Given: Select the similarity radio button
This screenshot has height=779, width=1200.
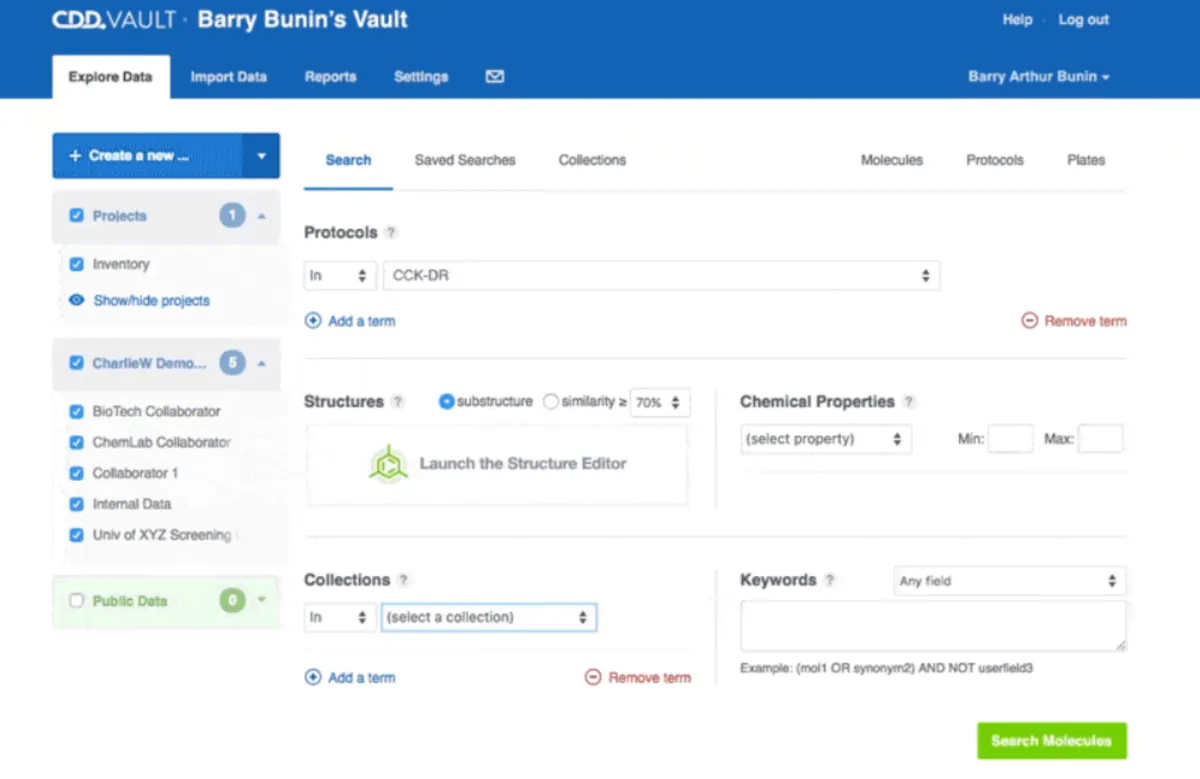Looking at the screenshot, I should coord(550,402).
